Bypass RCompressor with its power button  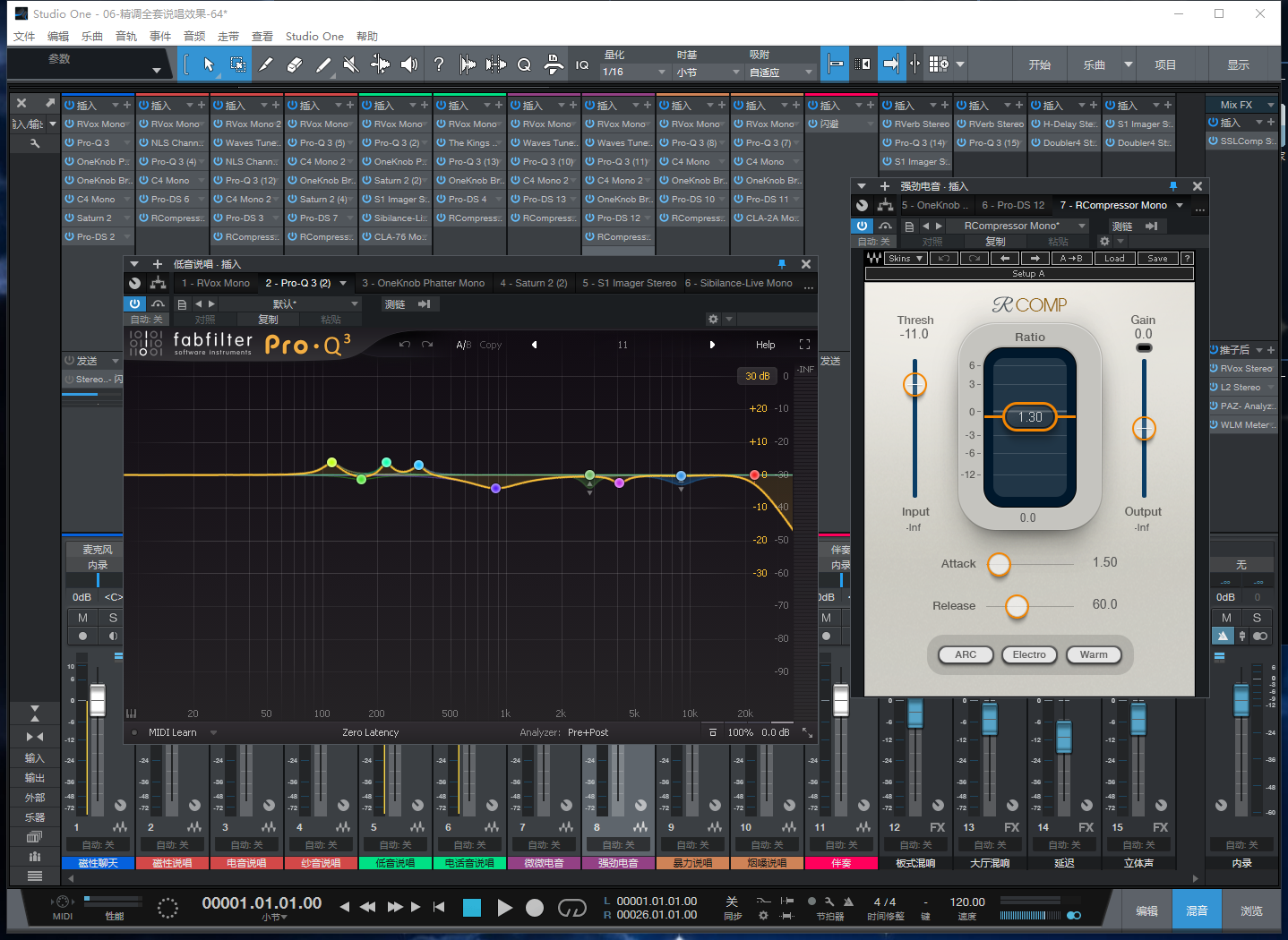[x=862, y=226]
